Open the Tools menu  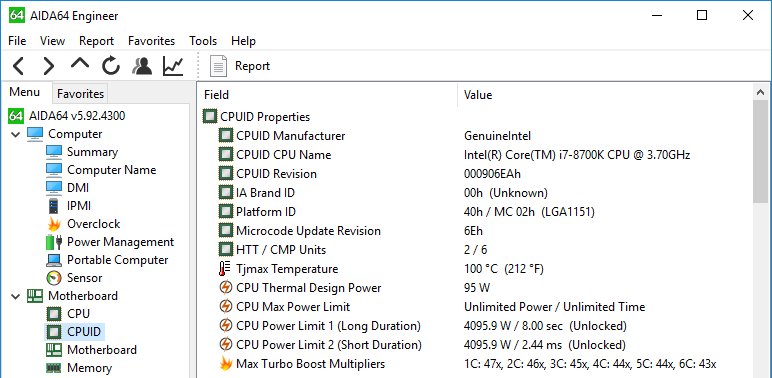pyautogui.click(x=203, y=41)
